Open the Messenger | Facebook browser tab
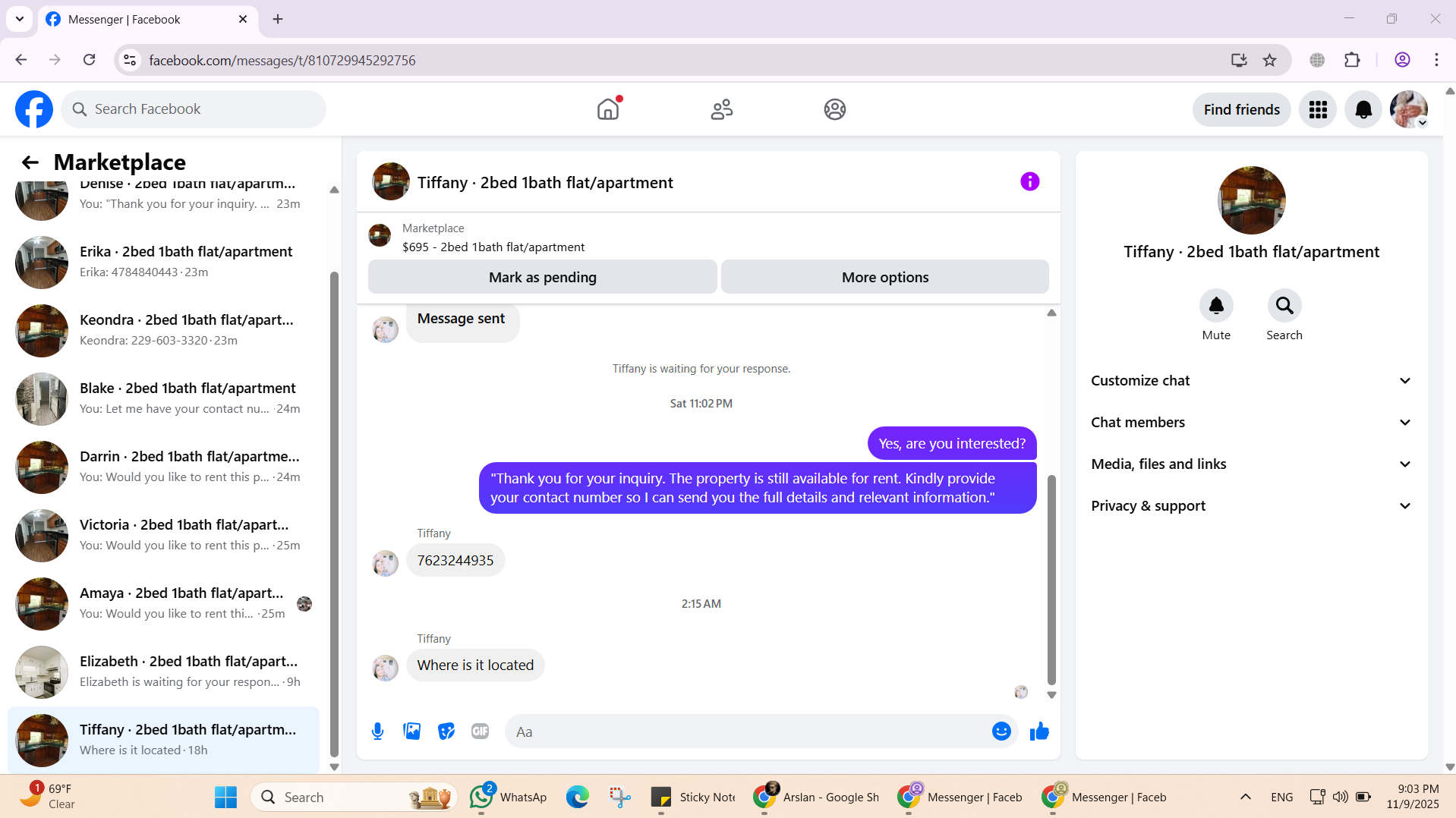This screenshot has width=1456, height=818. [147, 20]
